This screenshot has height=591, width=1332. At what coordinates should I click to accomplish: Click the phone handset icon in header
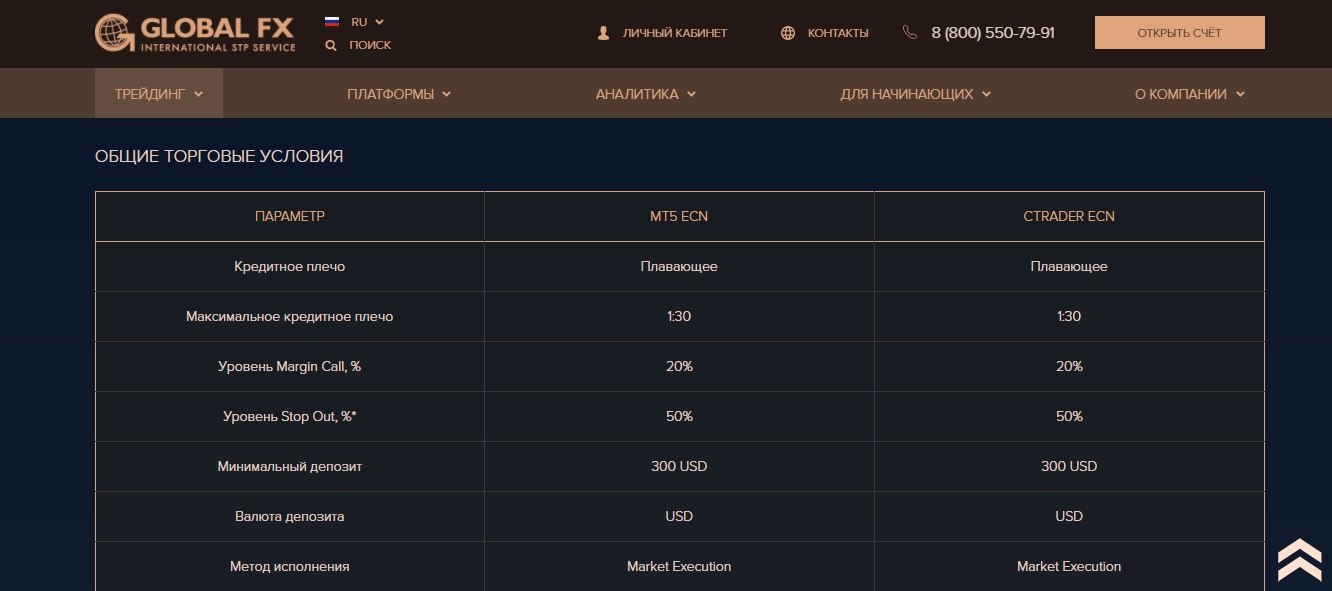[909, 31]
